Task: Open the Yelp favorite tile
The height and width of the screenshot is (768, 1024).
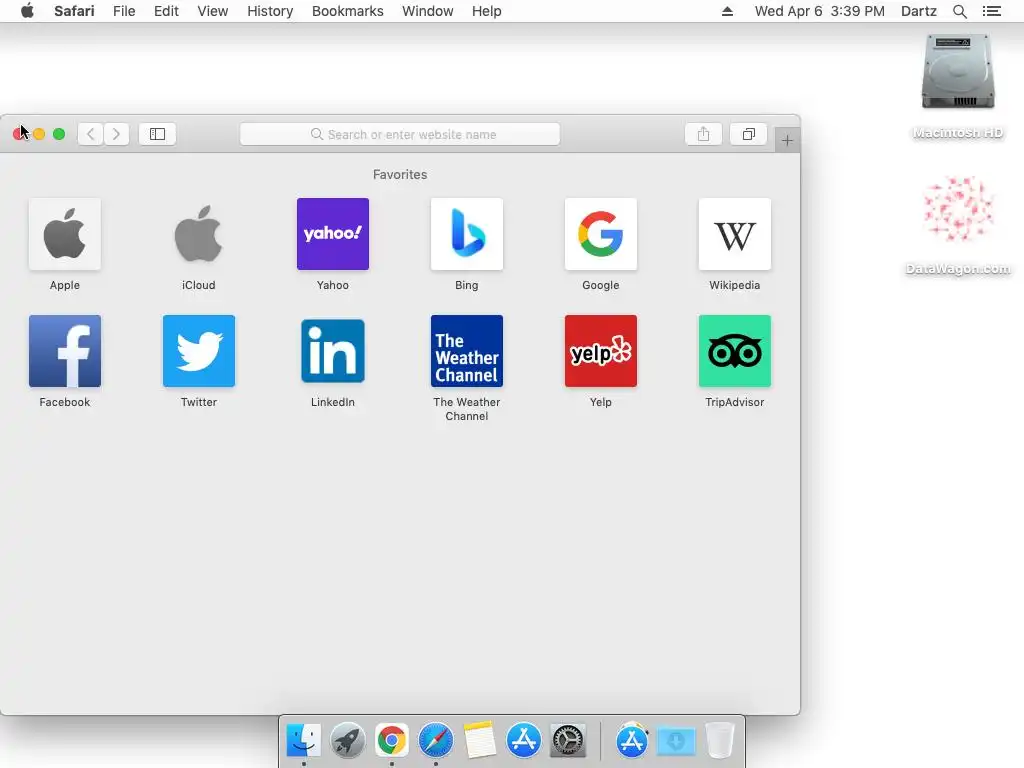Action: tap(600, 351)
